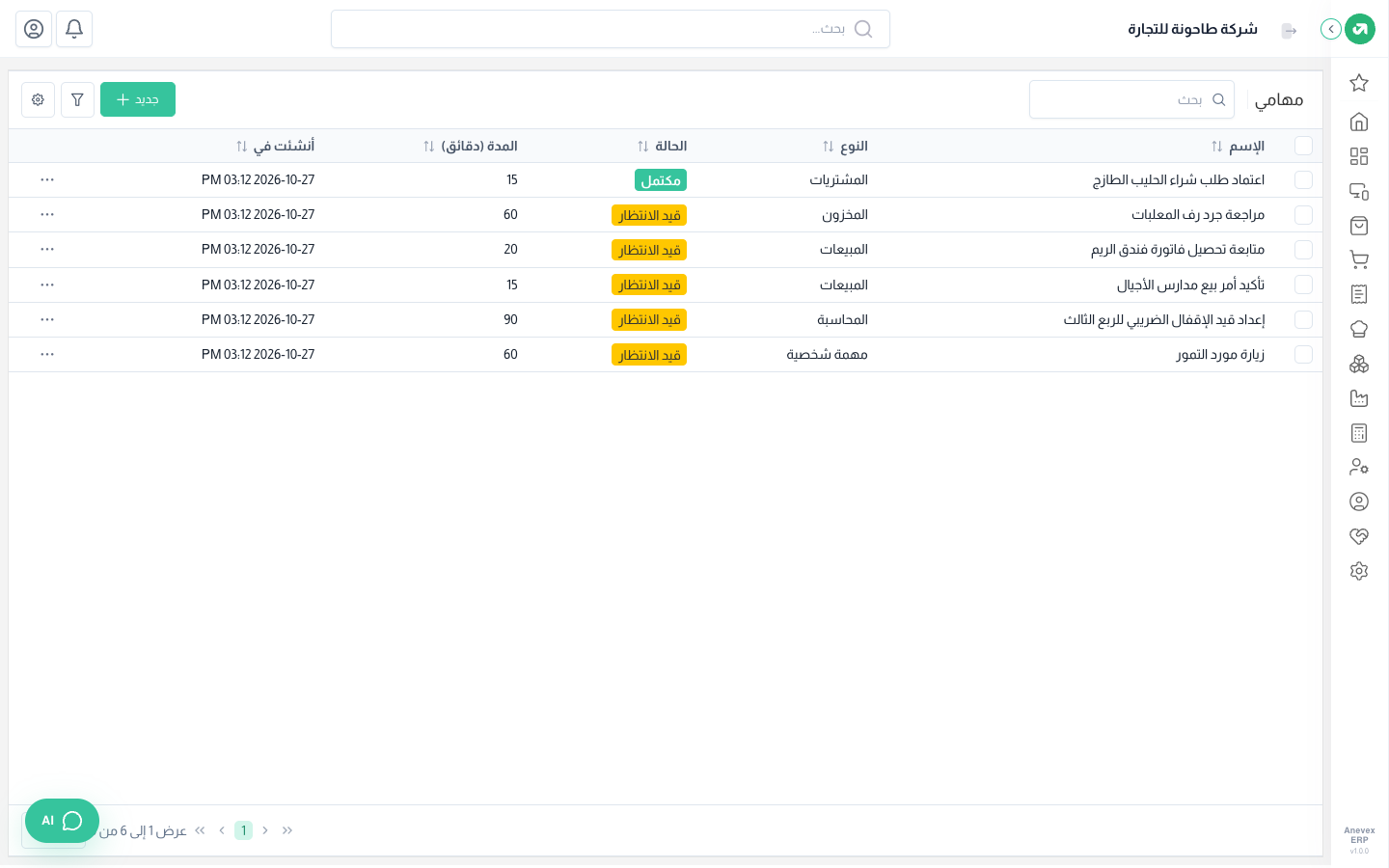Open row actions for إعداد قيد الإقفال الضريبي

click(x=47, y=319)
